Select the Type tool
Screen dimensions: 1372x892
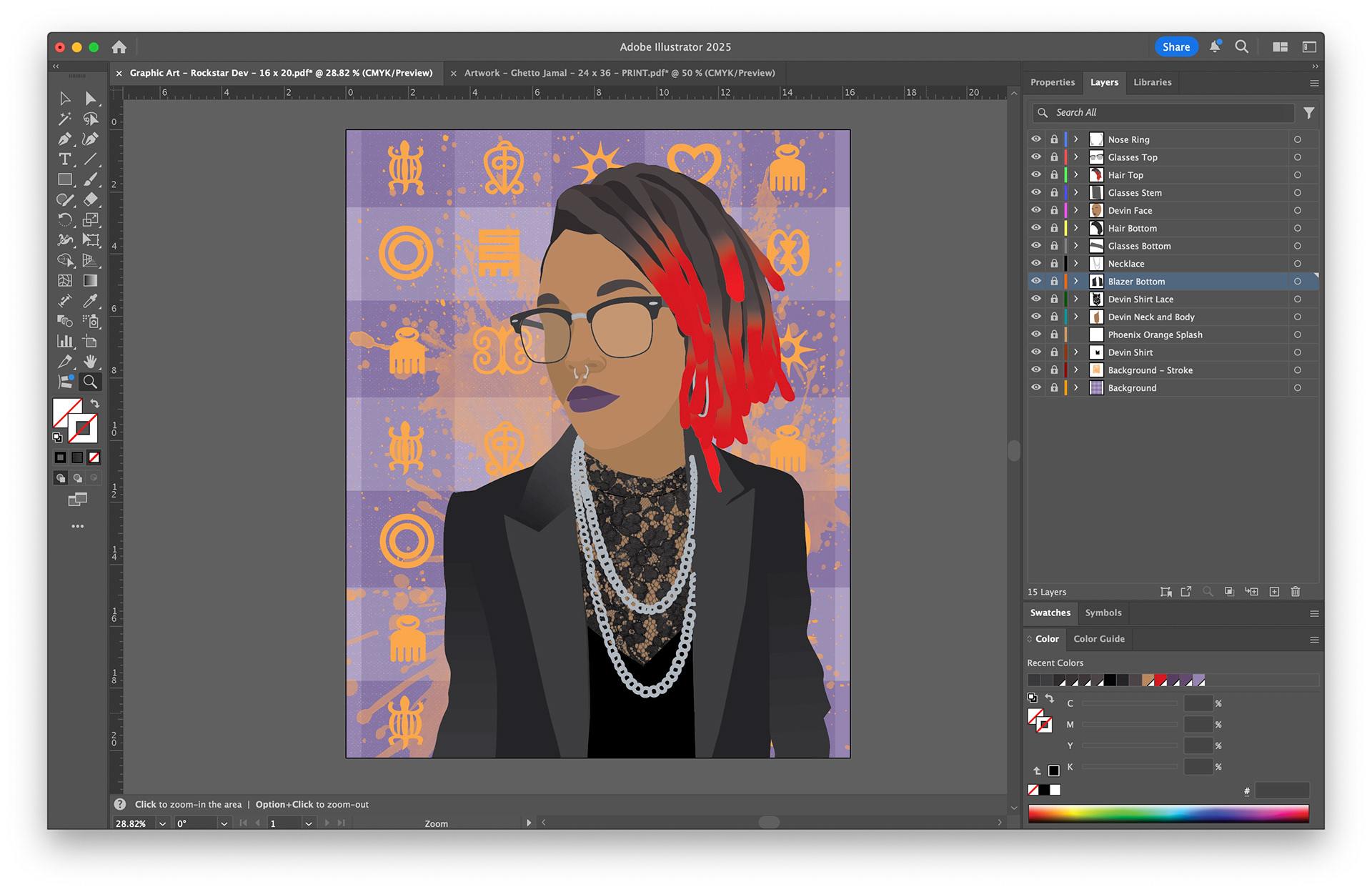click(65, 159)
